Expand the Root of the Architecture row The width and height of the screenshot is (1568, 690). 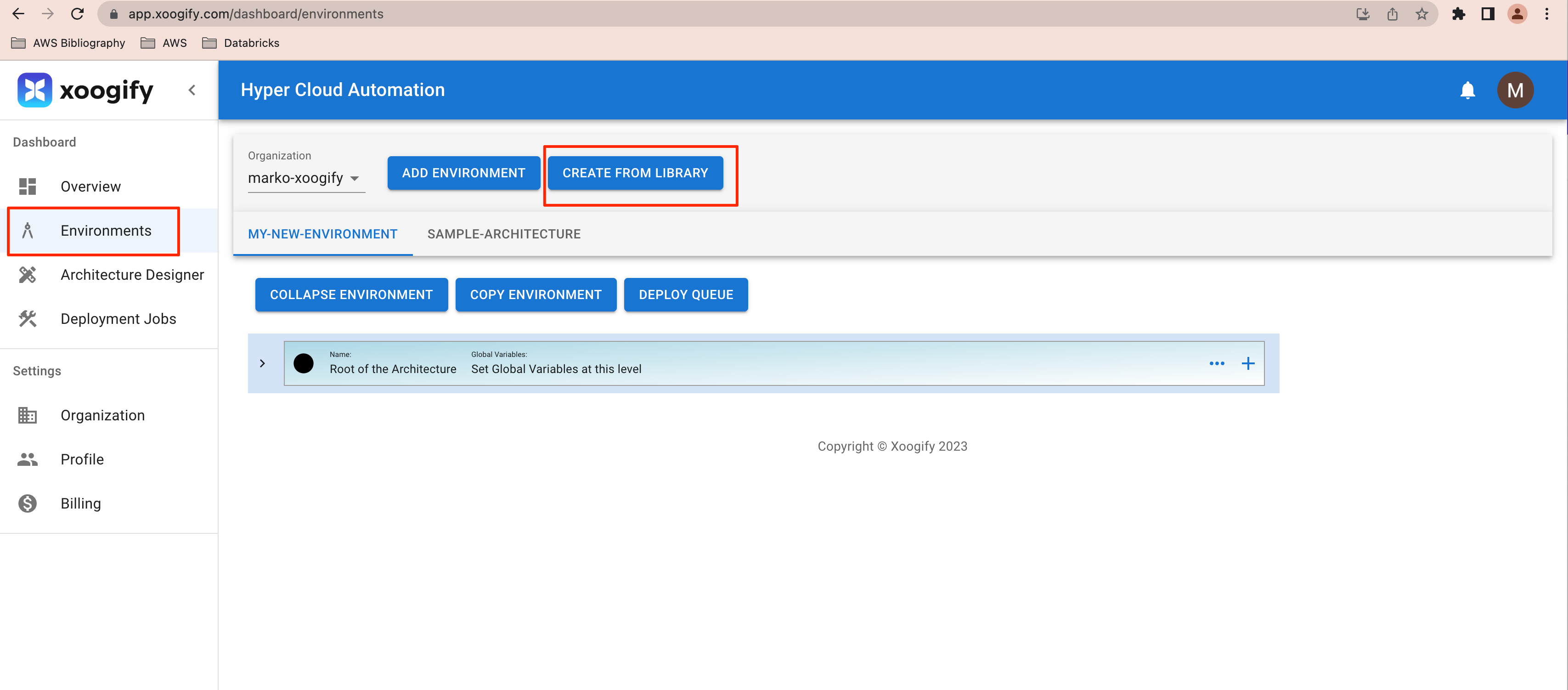tap(262, 363)
